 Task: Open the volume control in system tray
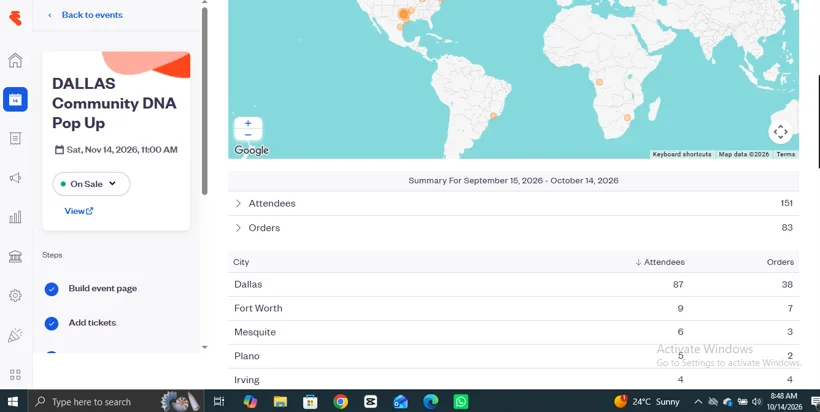tap(756, 402)
